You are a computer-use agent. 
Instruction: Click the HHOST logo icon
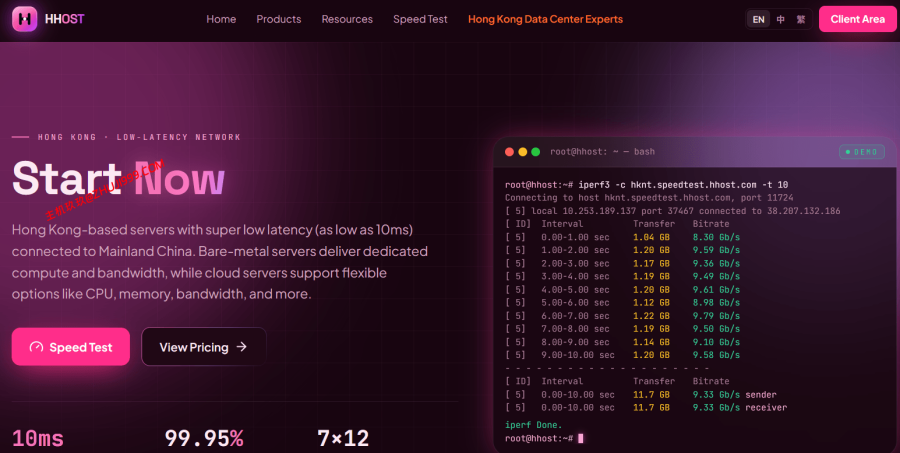pos(25,19)
